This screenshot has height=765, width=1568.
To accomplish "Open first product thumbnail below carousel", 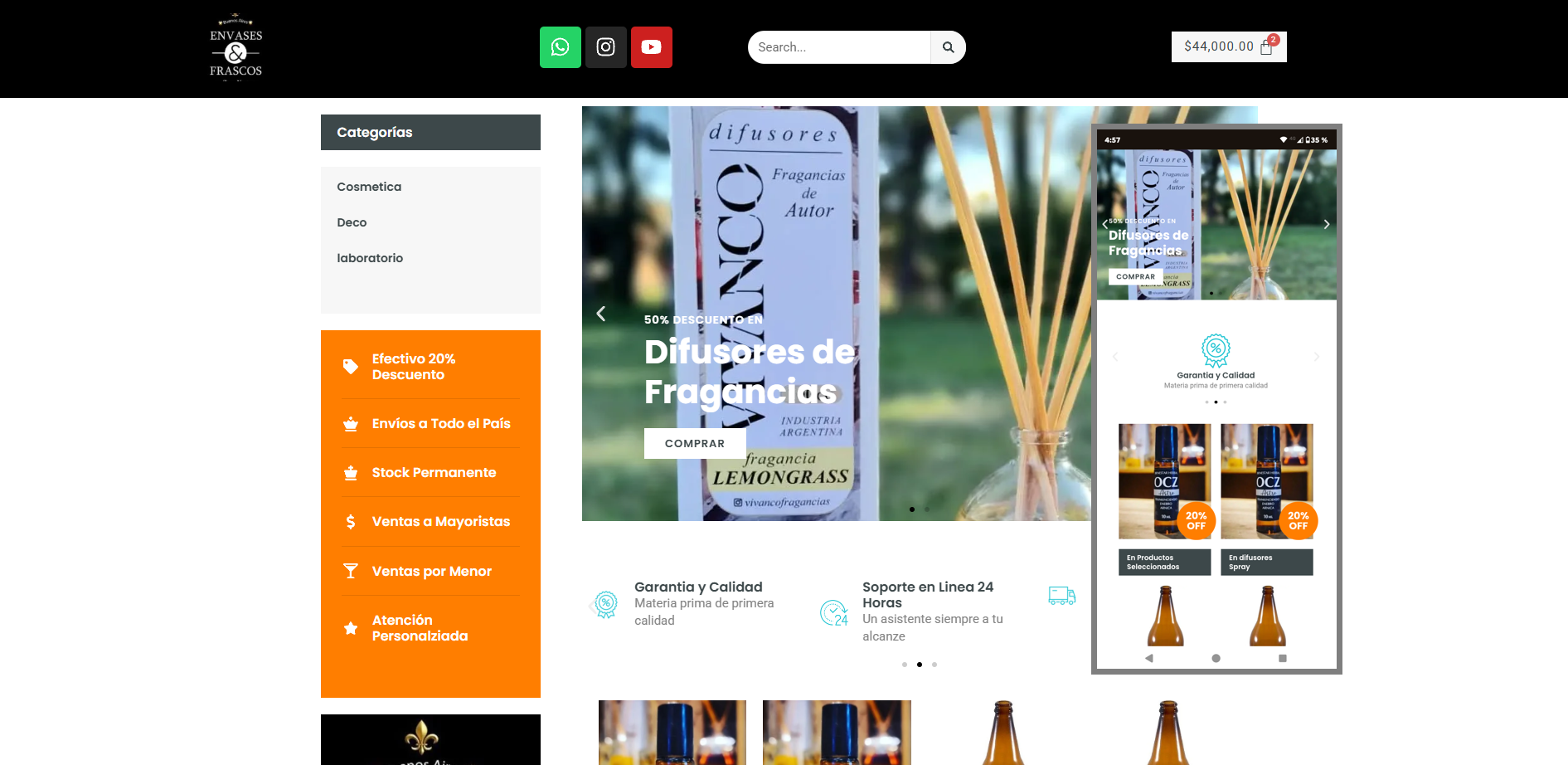I will (x=672, y=732).
